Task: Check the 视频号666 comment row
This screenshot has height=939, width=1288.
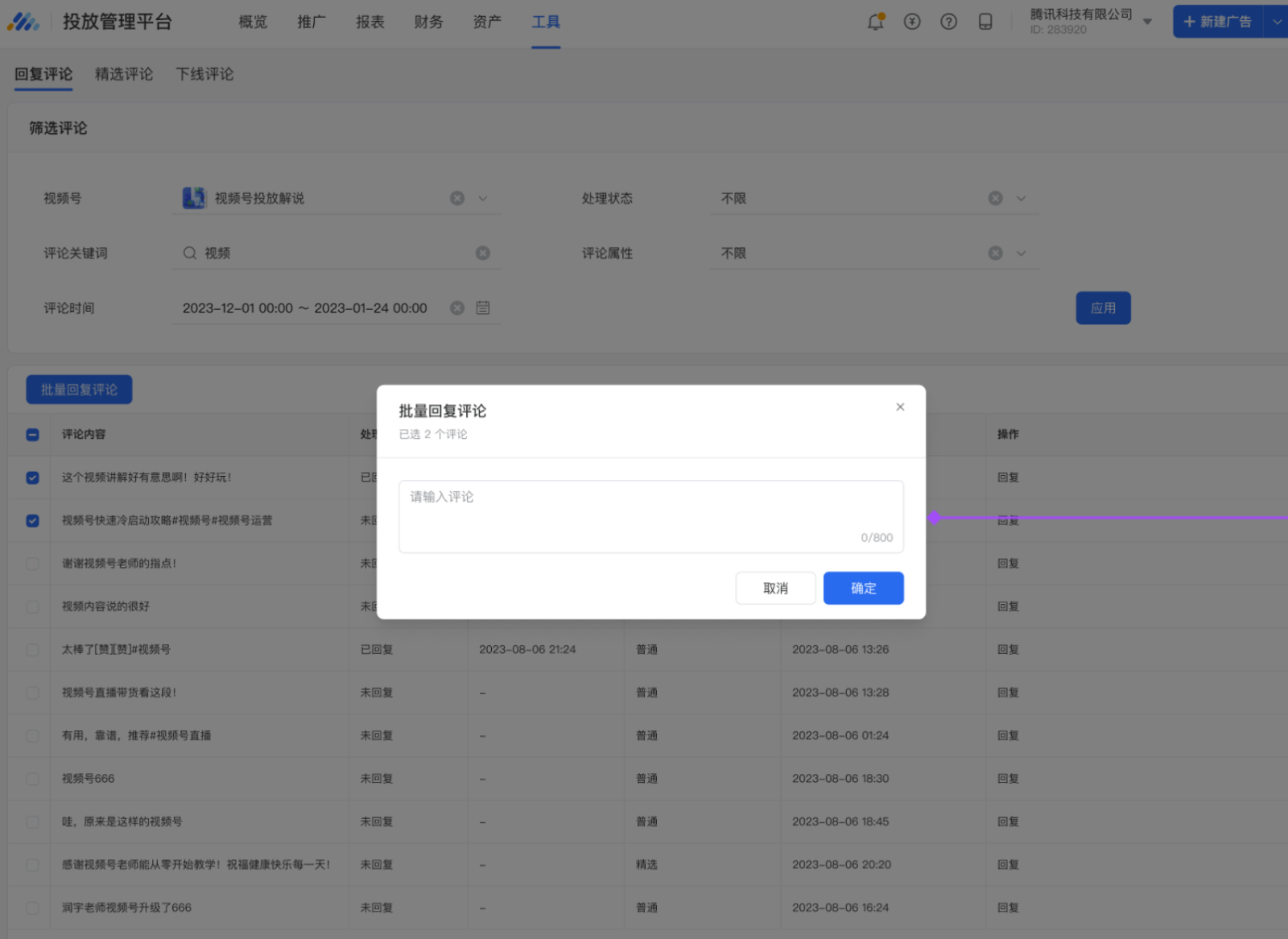Action: coord(32,779)
